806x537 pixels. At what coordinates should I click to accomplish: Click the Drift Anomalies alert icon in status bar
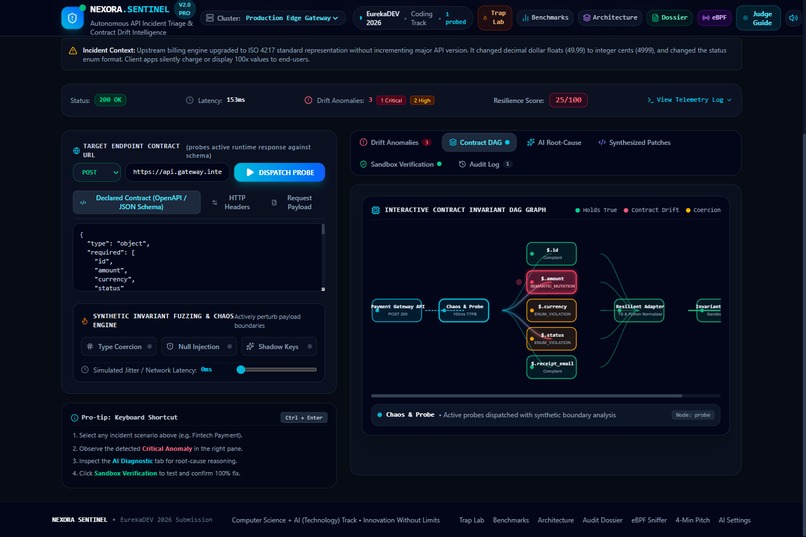[x=308, y=100]
